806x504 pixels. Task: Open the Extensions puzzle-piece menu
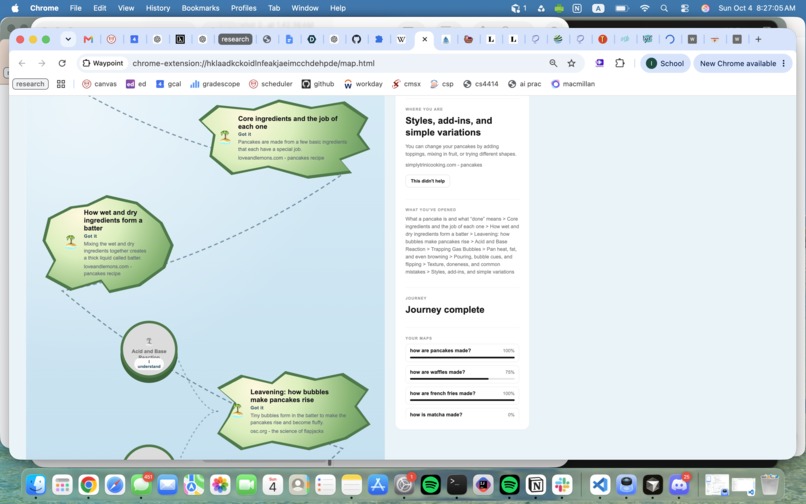(x=620, y=63)
